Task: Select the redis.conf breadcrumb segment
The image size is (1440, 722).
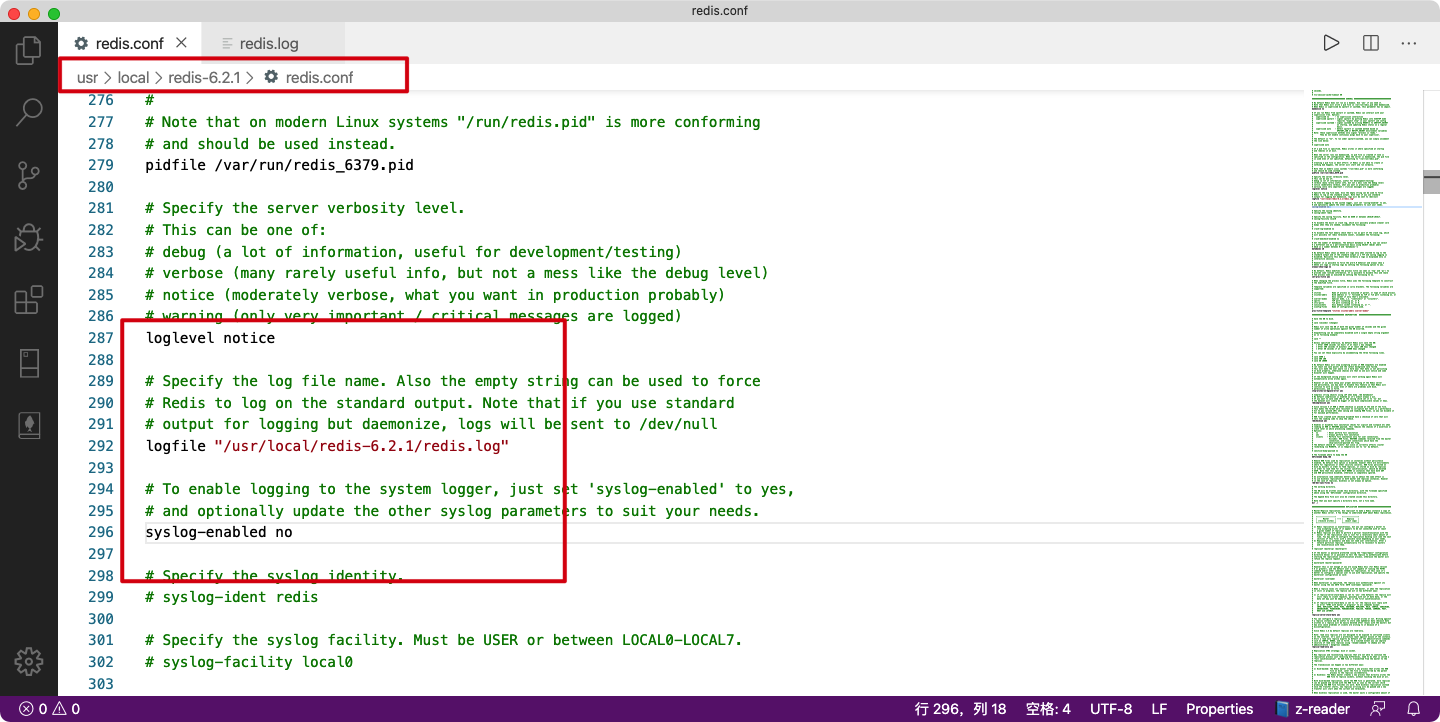Action: coord(309,77)
